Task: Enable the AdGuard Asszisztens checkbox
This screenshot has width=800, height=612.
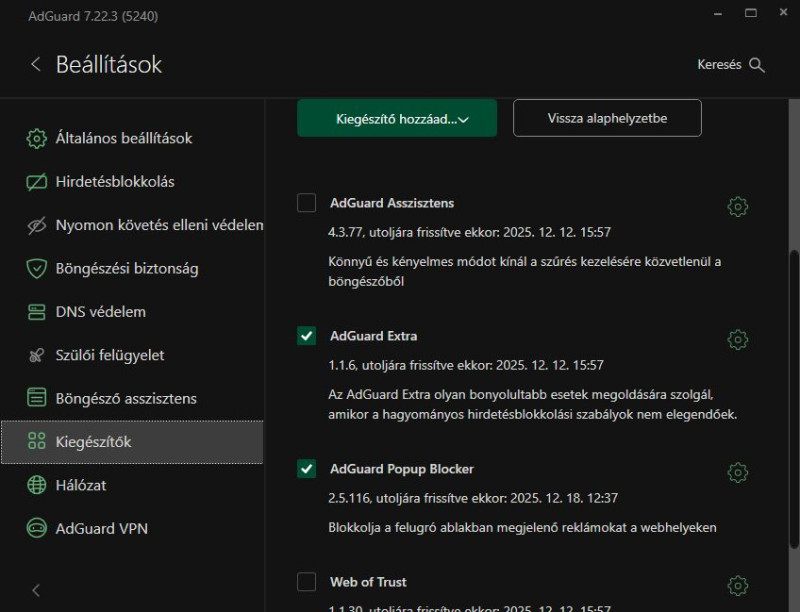Action: pos(307,203)
